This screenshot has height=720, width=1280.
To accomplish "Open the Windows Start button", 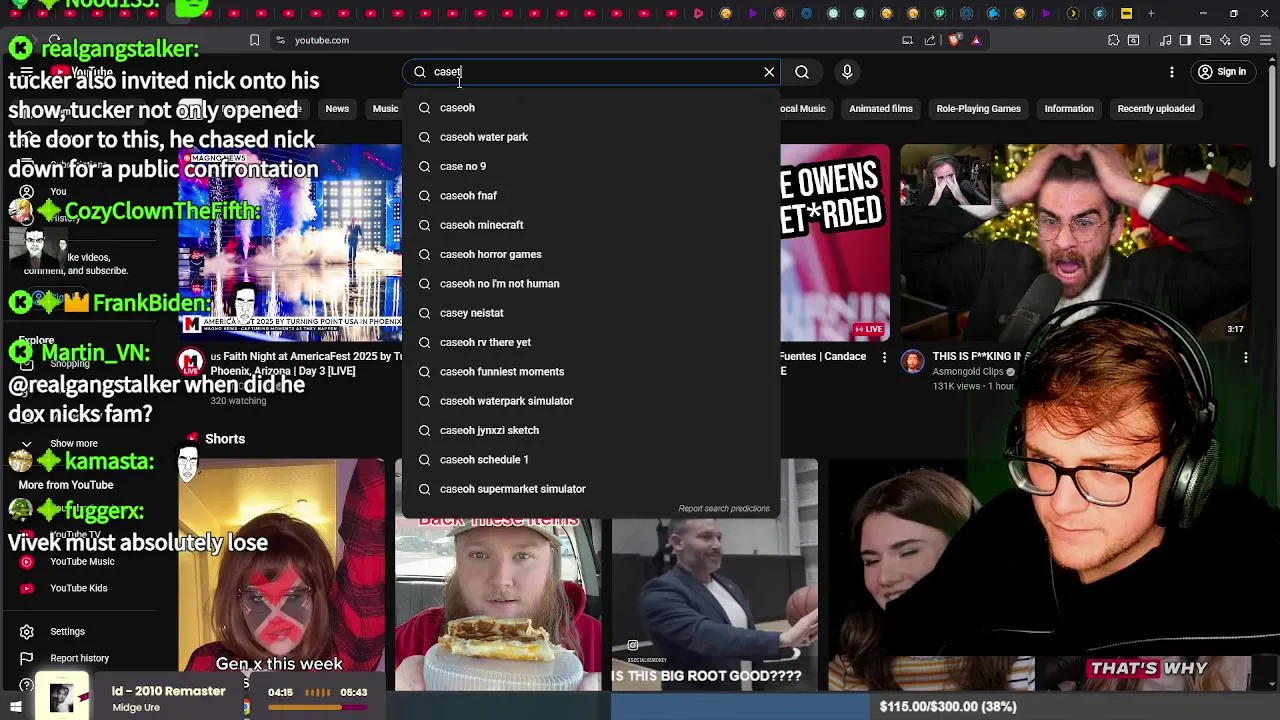I will click(16, 706).
